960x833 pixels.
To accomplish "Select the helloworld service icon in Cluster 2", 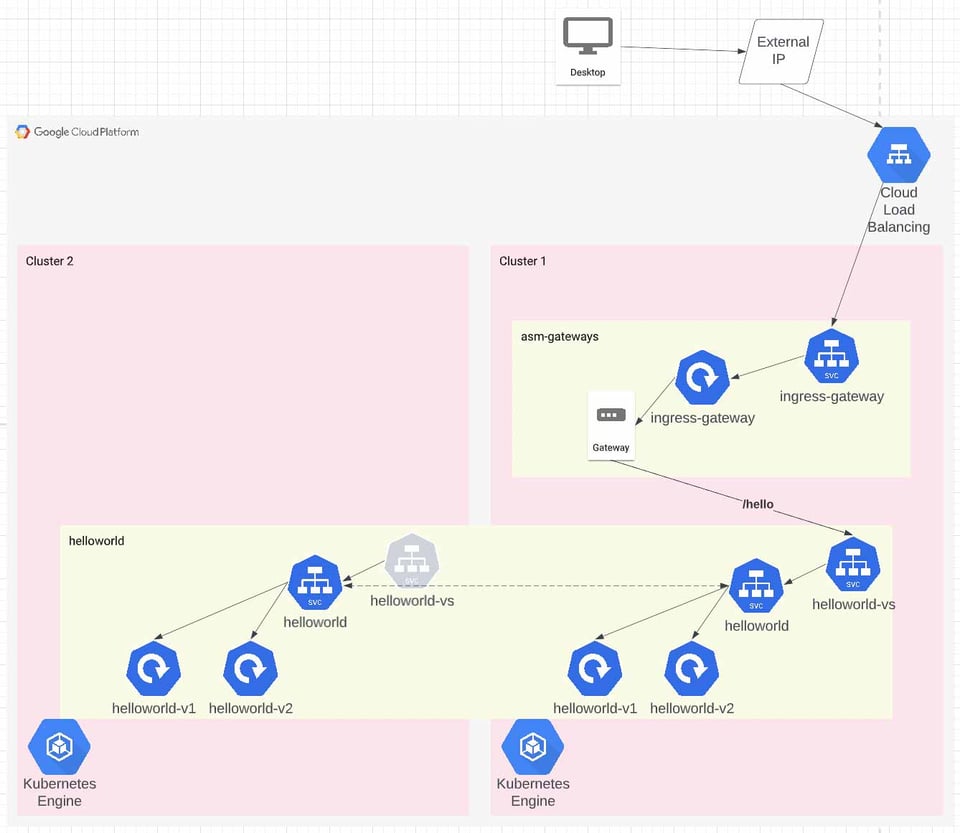I will pyautogui.click(x=315, y=582).
